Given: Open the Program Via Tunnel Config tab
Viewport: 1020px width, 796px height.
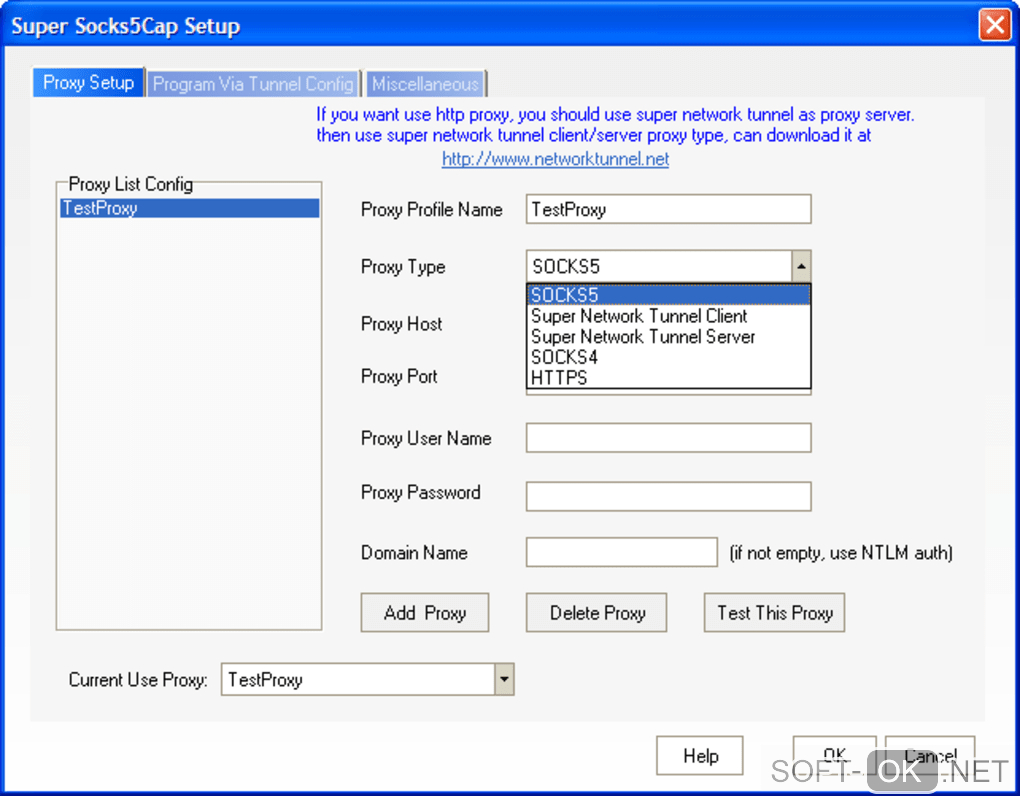Looking at the screenshot, I should 253,84.
